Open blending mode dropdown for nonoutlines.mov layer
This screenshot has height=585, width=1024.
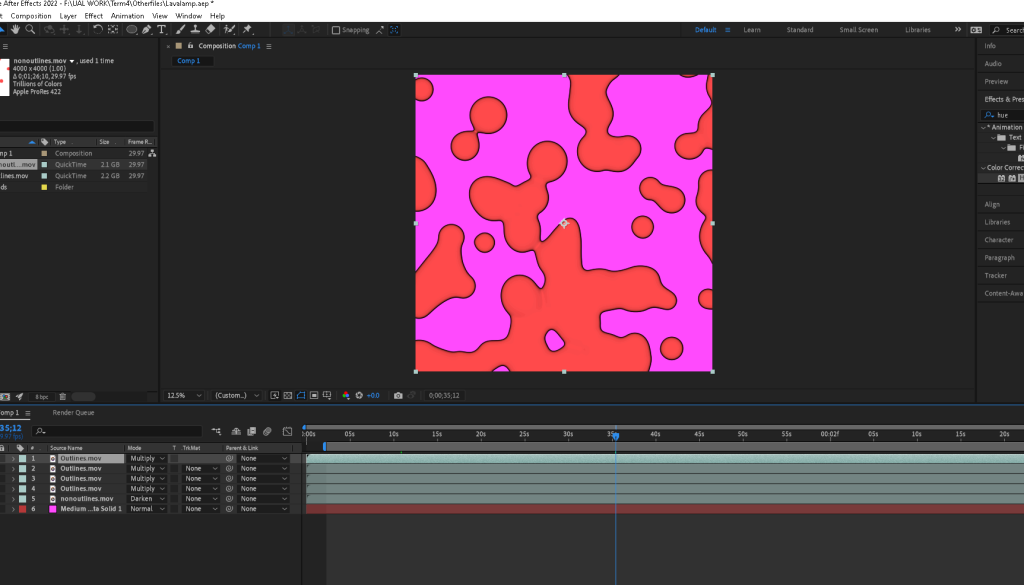click(147, 498)
